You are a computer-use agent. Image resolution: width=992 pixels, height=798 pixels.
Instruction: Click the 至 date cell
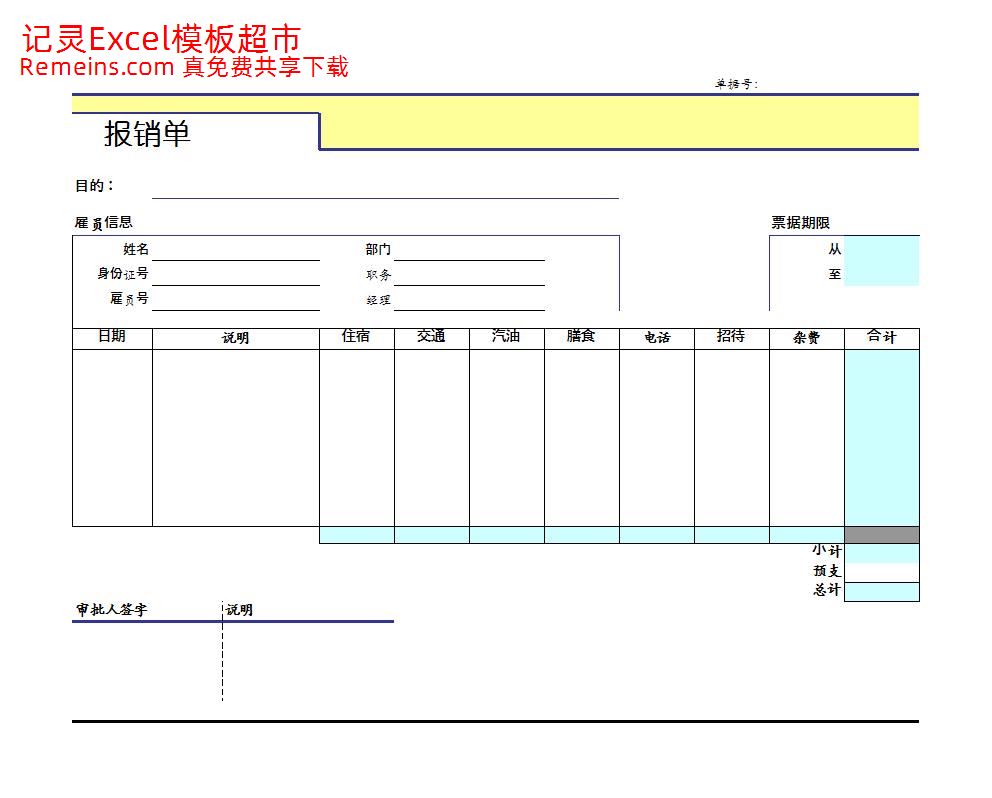pyautogui.click(x=881, y=273)
